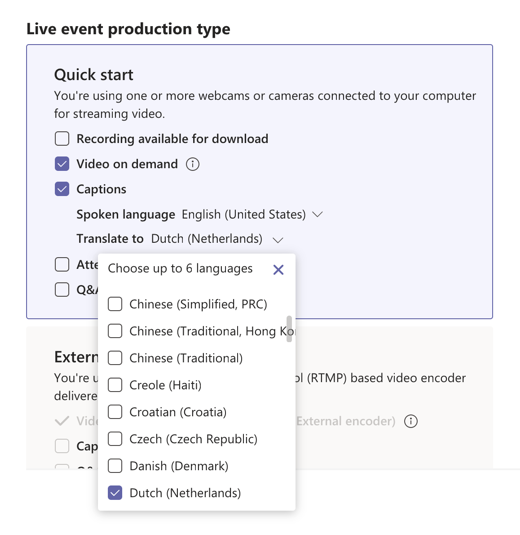Uncheck Dutch (Netherlands) language
The width and height of the screenshot is (520, 535).
click(x=115, y=493)
